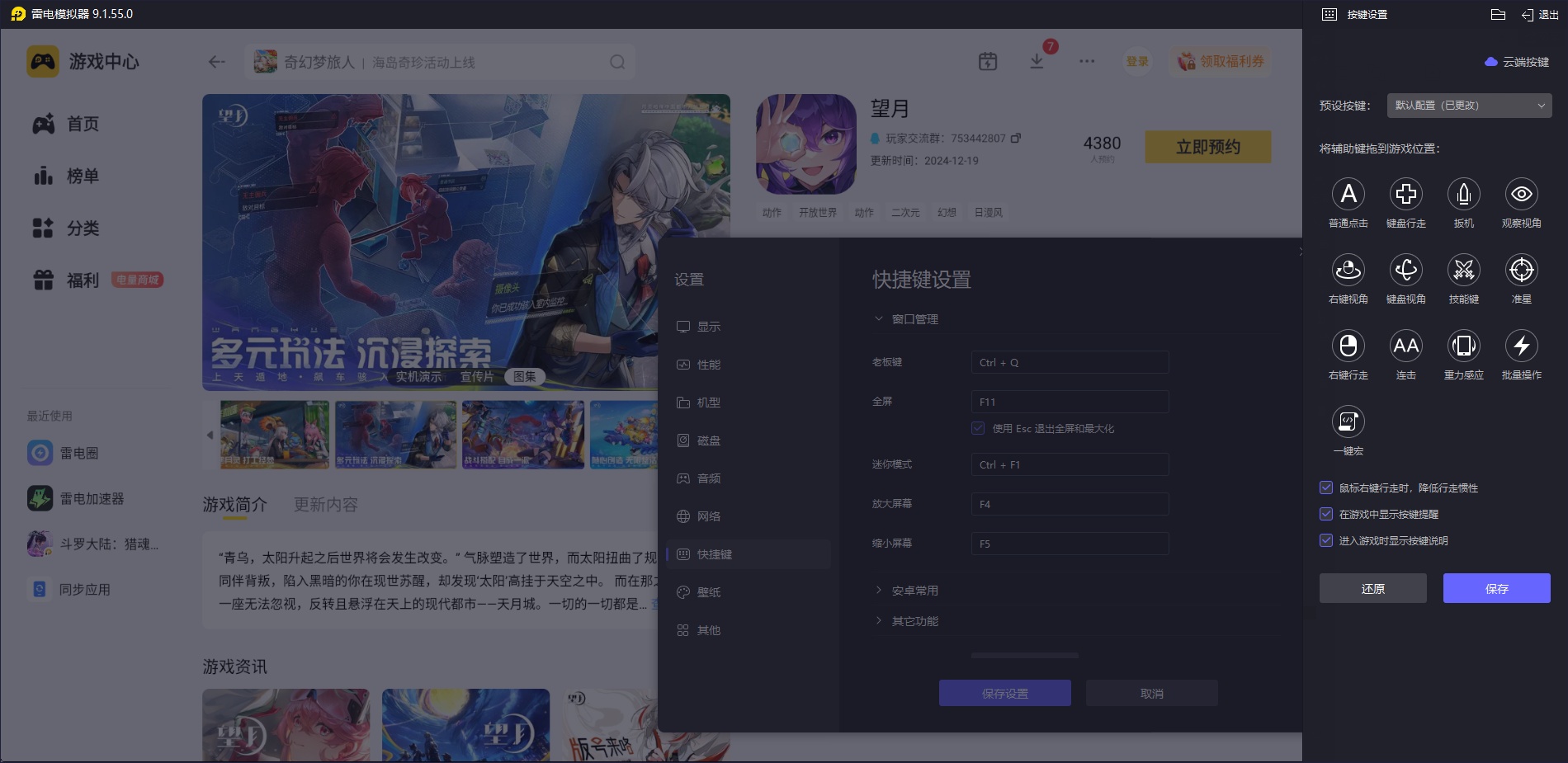This screenshot has width=1568, height=763.
Task: Click the 退出 exit icon
Action: pos(1540,15)
